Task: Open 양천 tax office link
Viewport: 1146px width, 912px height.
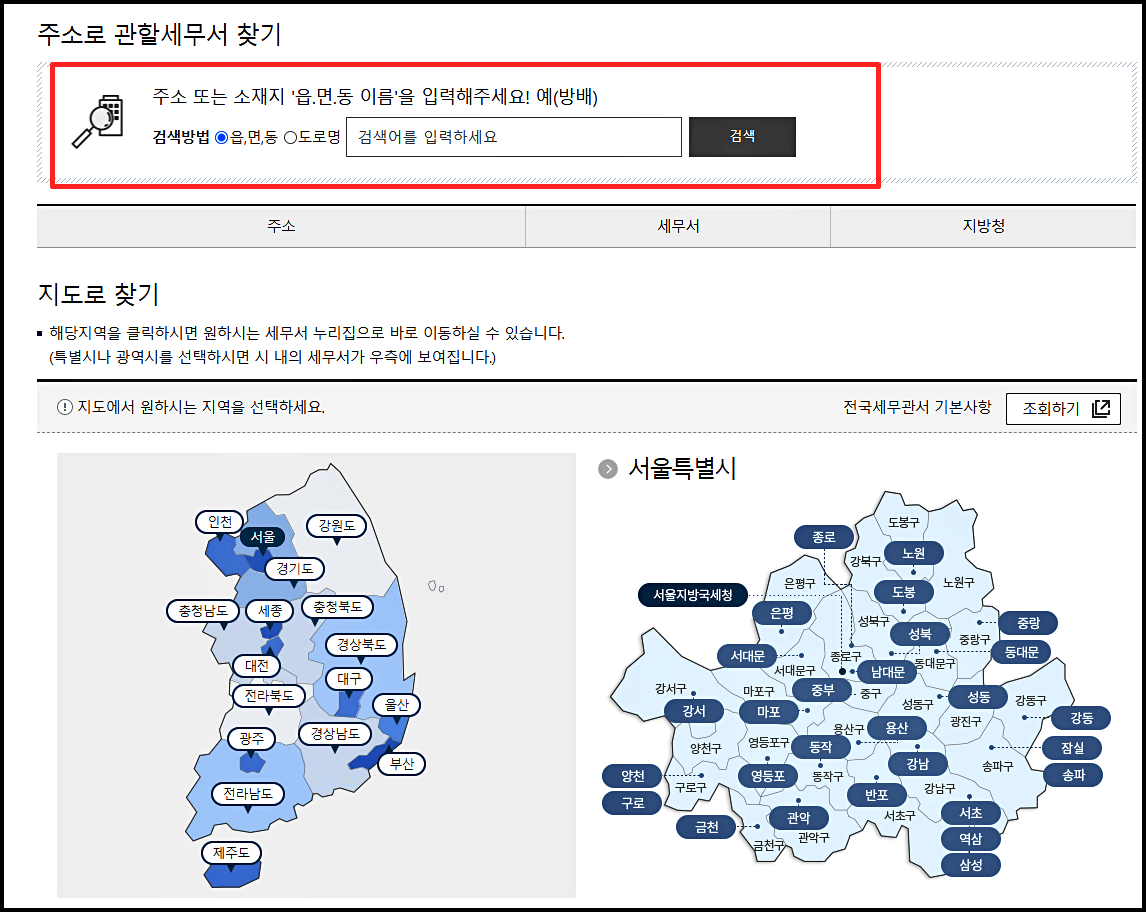Action: coord(632,776)
